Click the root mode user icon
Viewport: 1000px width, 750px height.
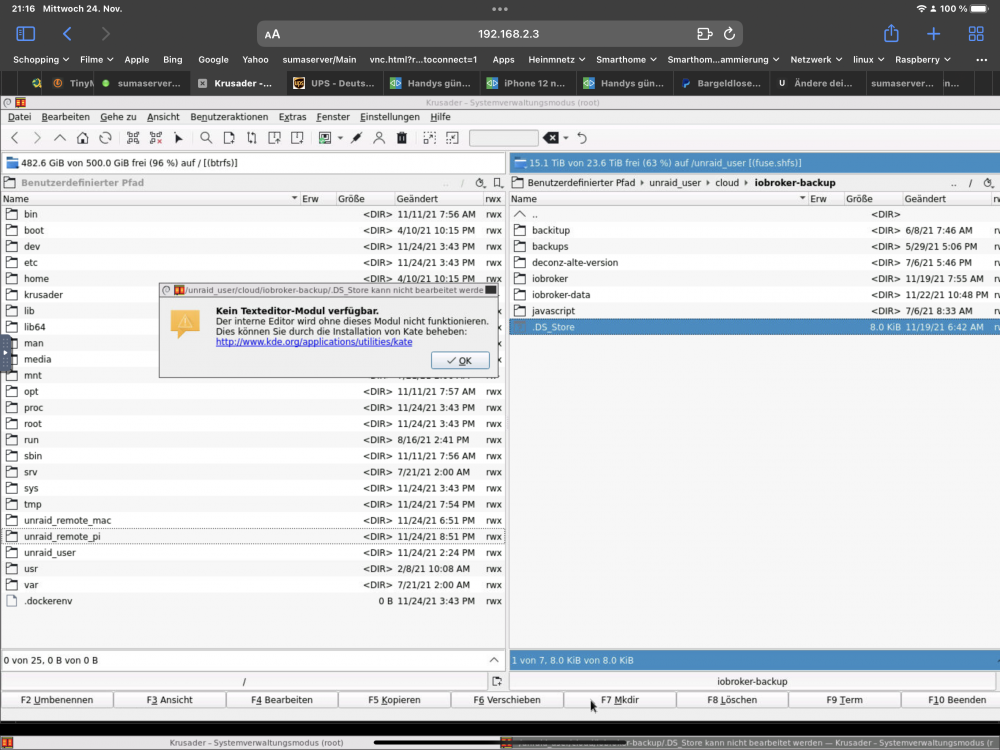[379, 138]
